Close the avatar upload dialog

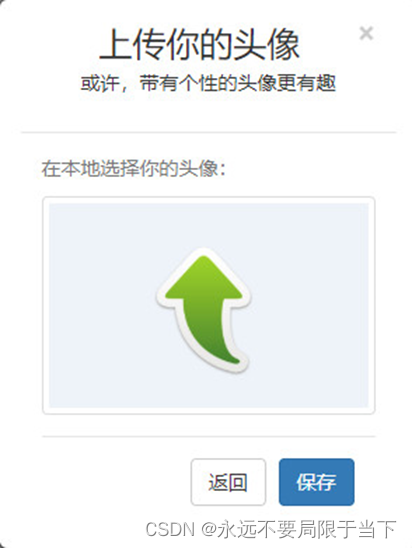[366, 33]
